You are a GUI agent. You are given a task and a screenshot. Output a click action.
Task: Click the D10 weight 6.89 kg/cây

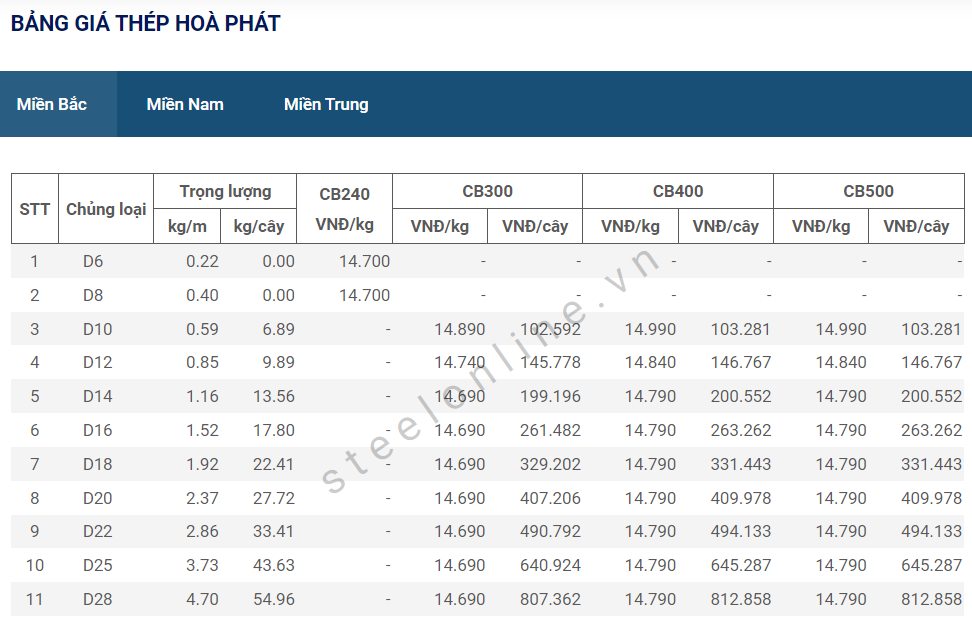[278, 329]
